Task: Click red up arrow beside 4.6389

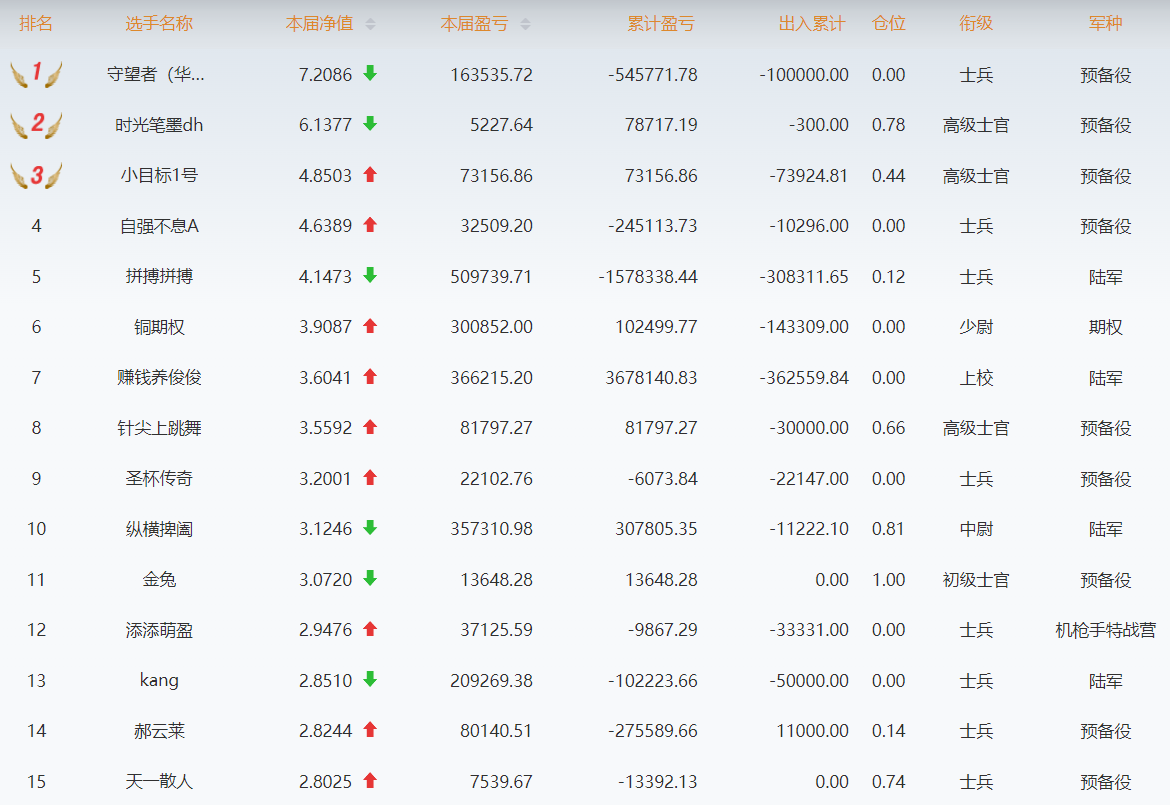Action: tap(370, 225)
